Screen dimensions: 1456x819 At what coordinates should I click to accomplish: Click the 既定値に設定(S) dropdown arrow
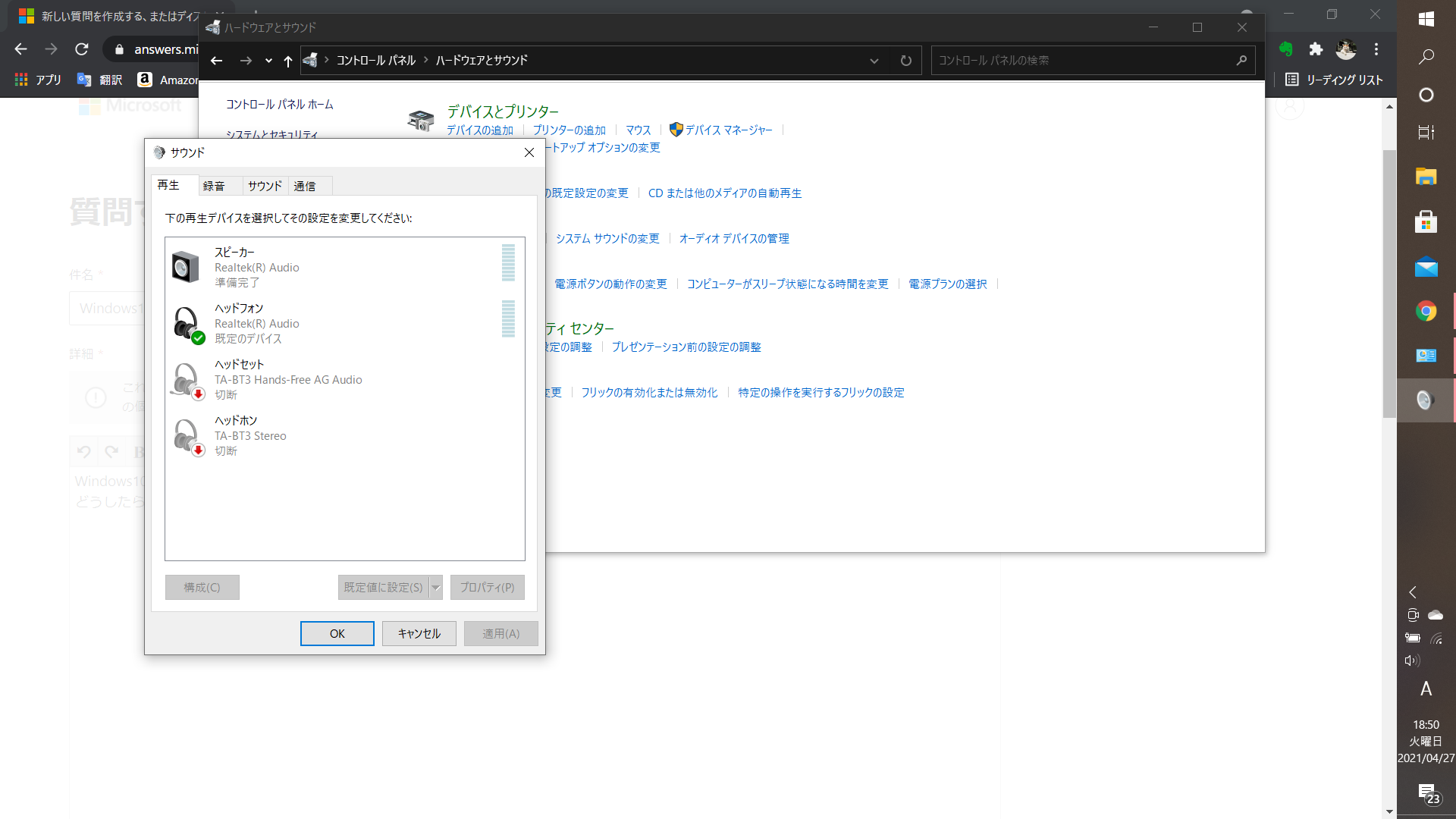pyautogui.click(x=435, y=587)
